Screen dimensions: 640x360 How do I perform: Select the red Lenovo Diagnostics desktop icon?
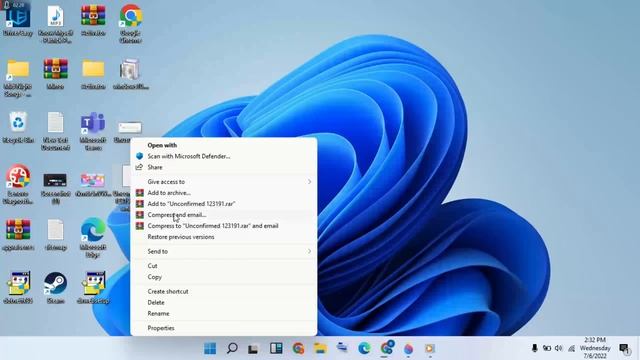tap(18, 184)
